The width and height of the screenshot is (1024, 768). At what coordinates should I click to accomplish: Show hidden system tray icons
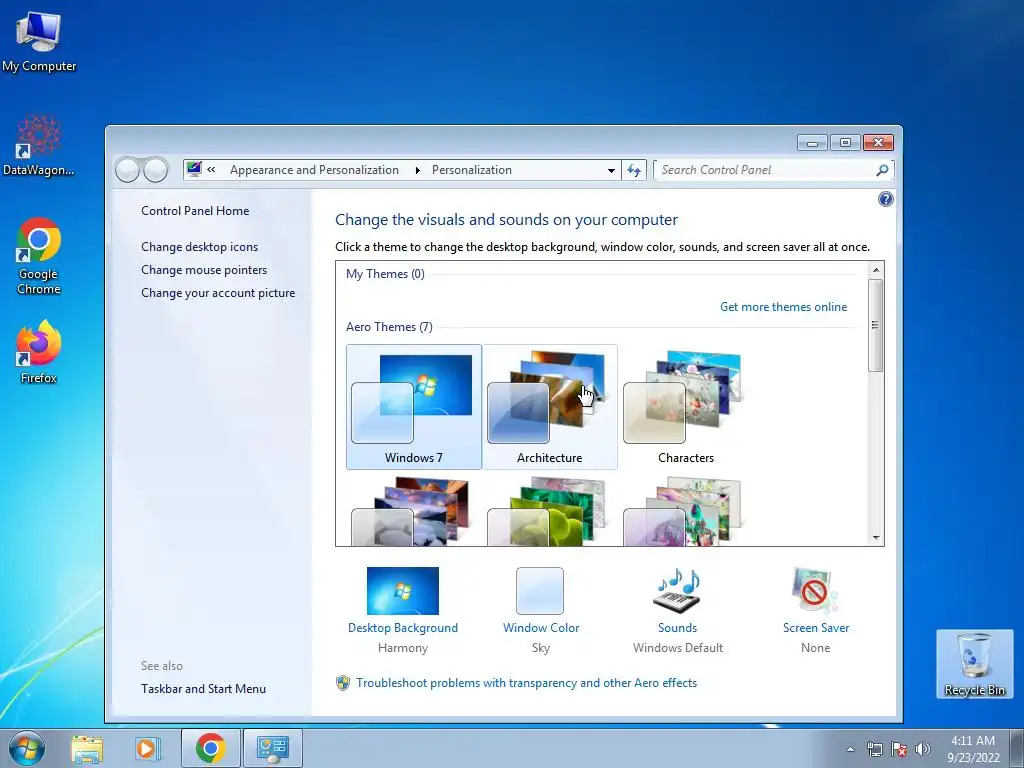pyautogui.click(x=850, y=750)
